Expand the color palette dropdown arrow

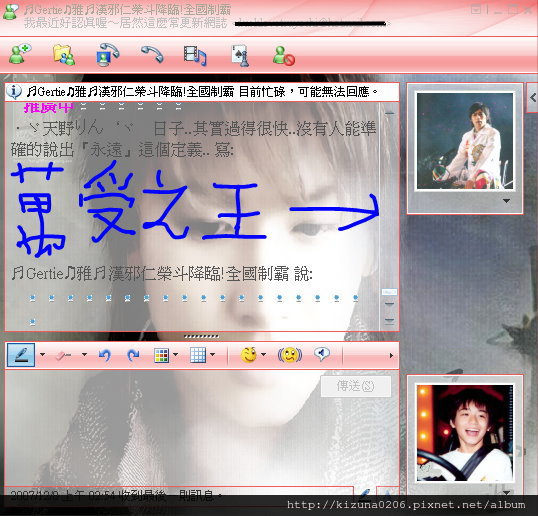pyautogui.click(x=175, y=354)
